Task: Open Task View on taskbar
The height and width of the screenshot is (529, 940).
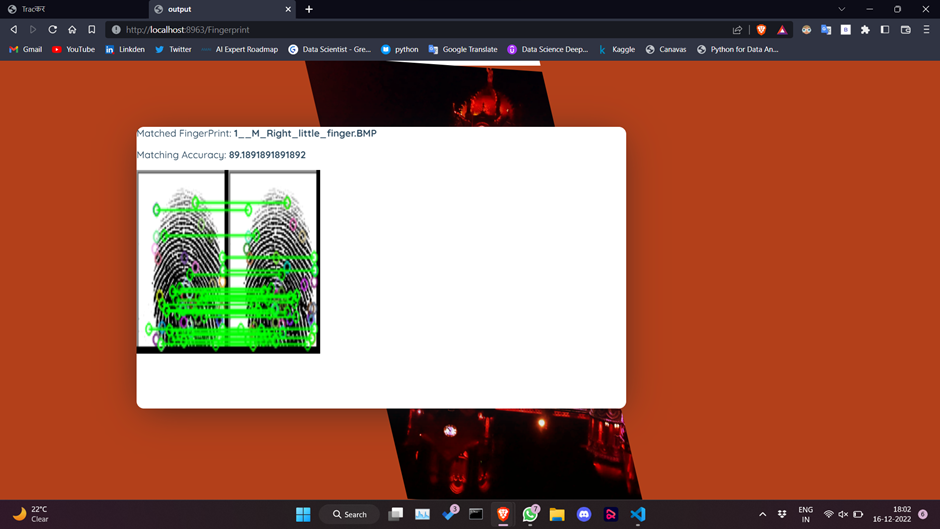Action: [x=396, y=514]
